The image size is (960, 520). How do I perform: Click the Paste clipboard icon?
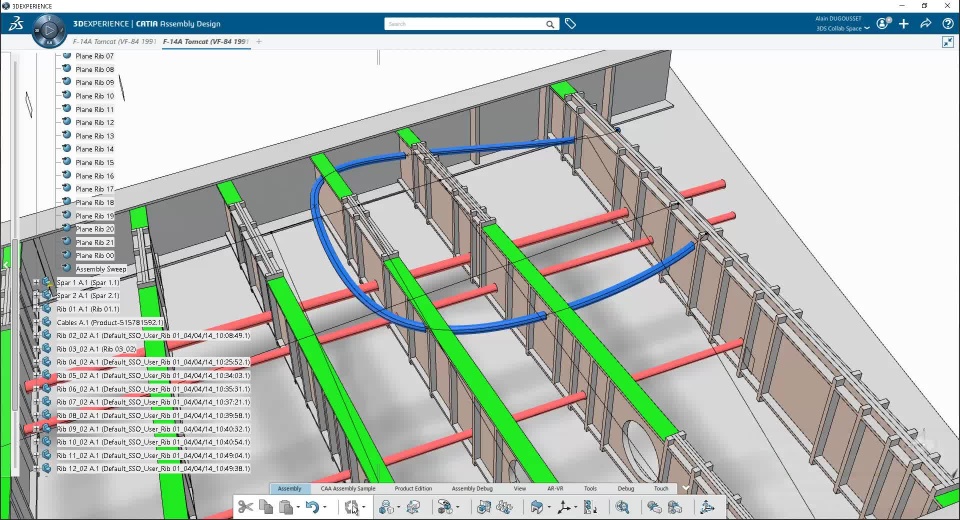[x=285, y=507]
